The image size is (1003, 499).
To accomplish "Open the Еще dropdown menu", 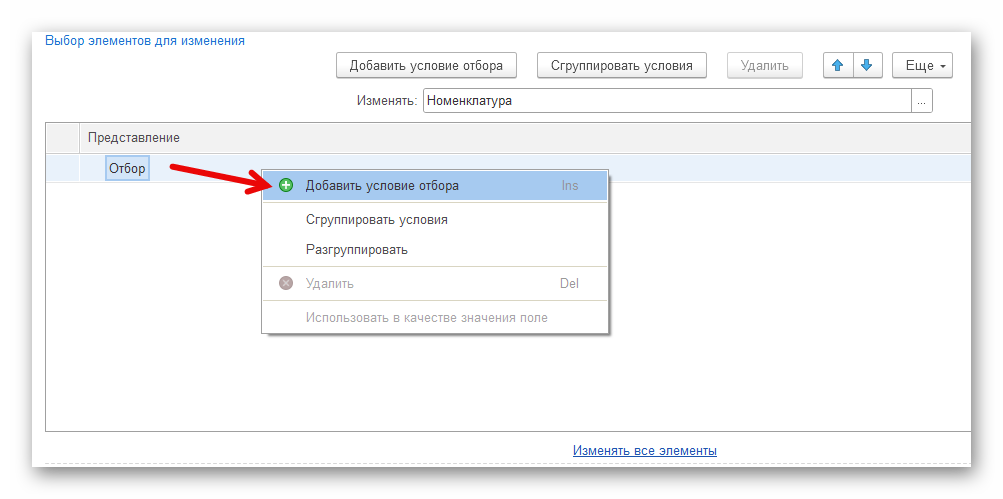I will 922,65.
